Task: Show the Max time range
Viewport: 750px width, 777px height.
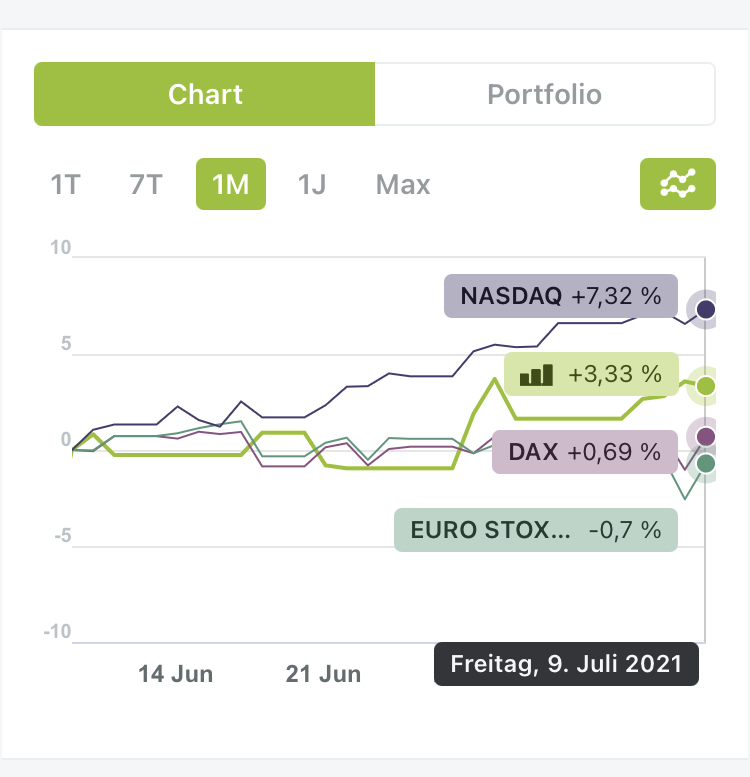Action: pyautogui.click(x=403, y=185)
